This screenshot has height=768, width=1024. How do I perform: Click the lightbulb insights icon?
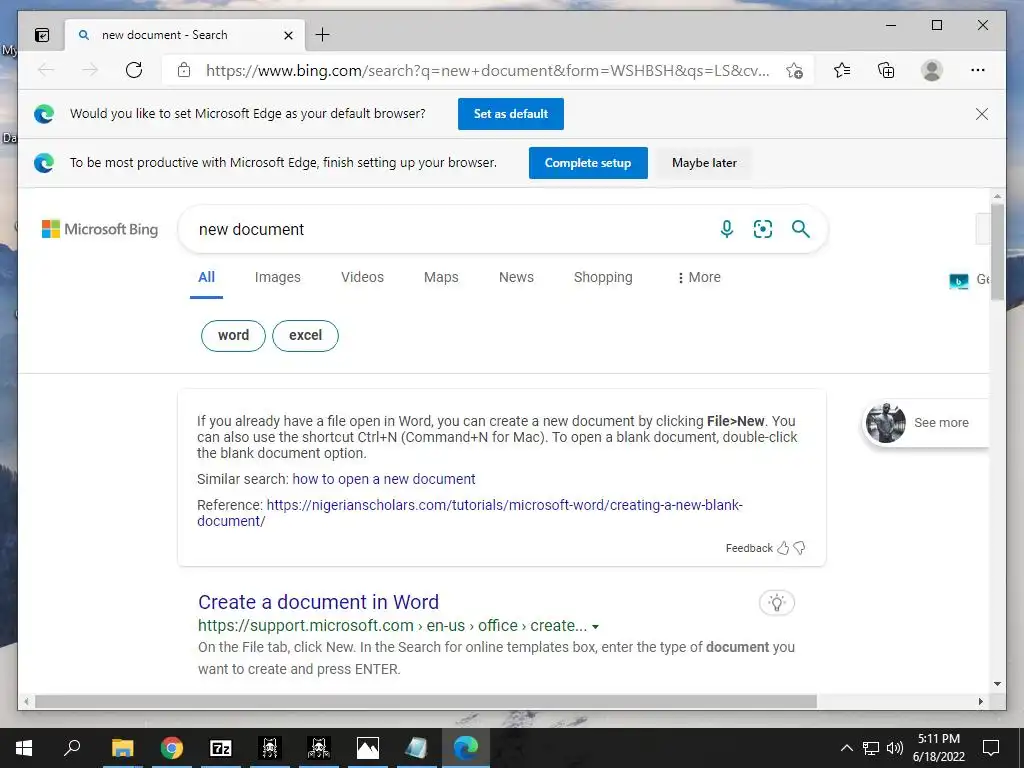coord(777,603)
